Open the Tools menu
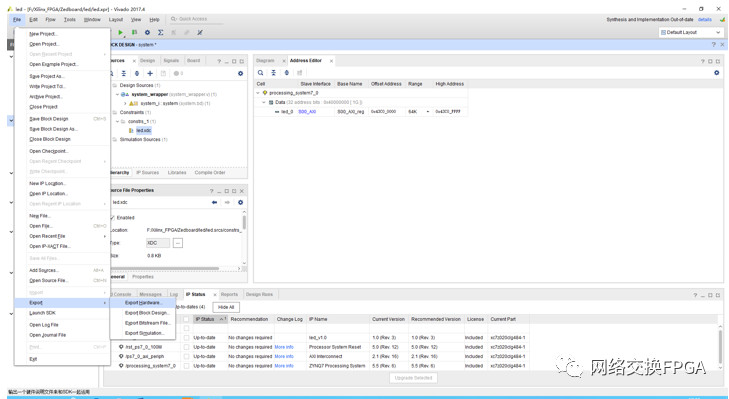Viewport: 729px width, 399px height. (70, 20)
